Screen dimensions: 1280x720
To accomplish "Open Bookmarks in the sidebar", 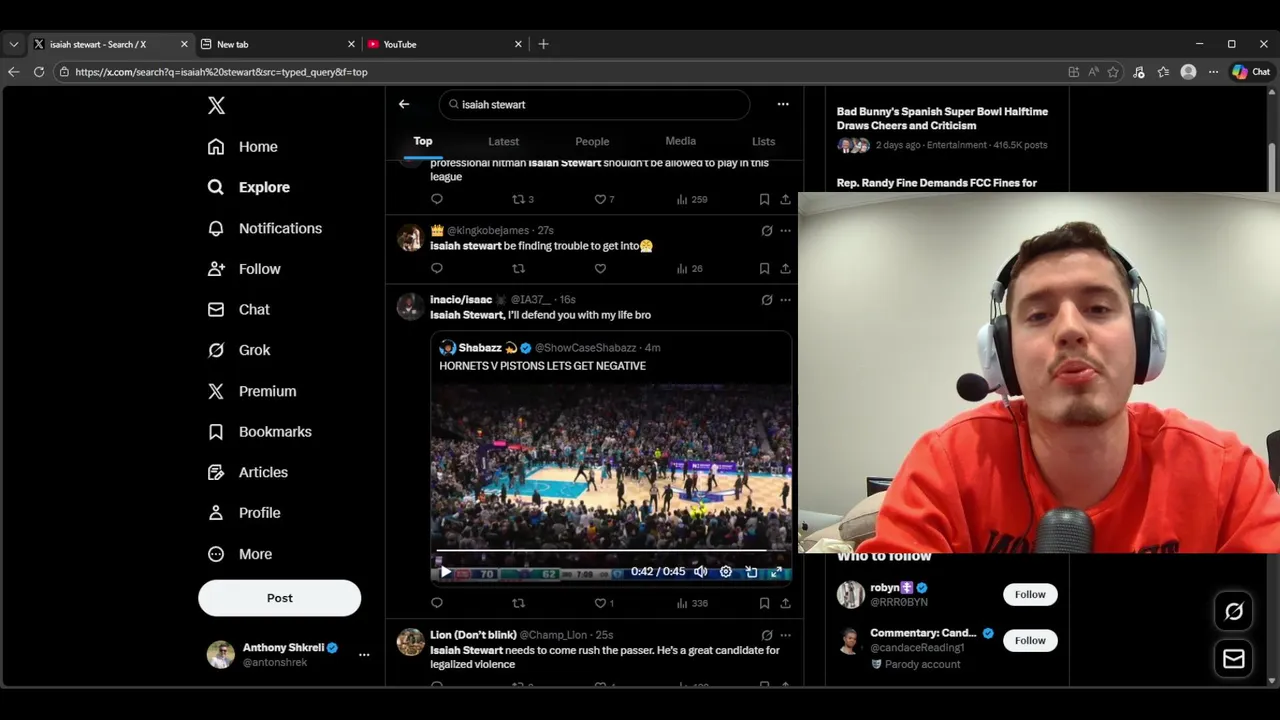I will tap(259, 432).
